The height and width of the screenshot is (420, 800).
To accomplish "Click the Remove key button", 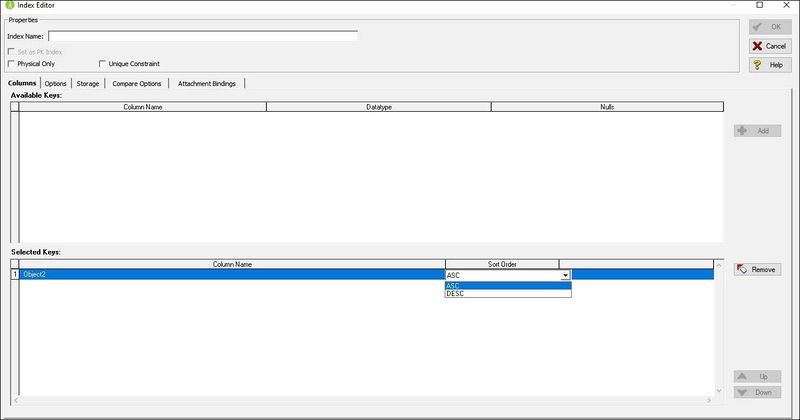I will pyautogui.click(x=757, y=269).
